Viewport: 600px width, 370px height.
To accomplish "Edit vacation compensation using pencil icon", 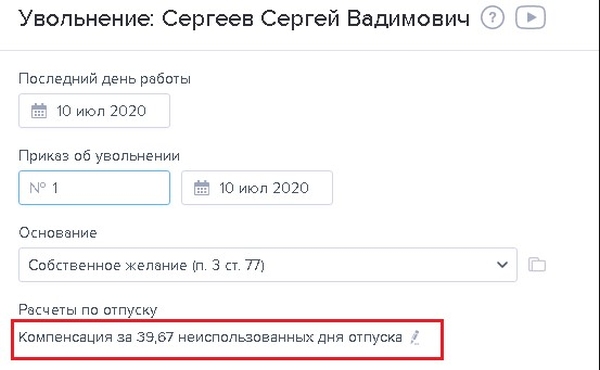I will [415, 337].
